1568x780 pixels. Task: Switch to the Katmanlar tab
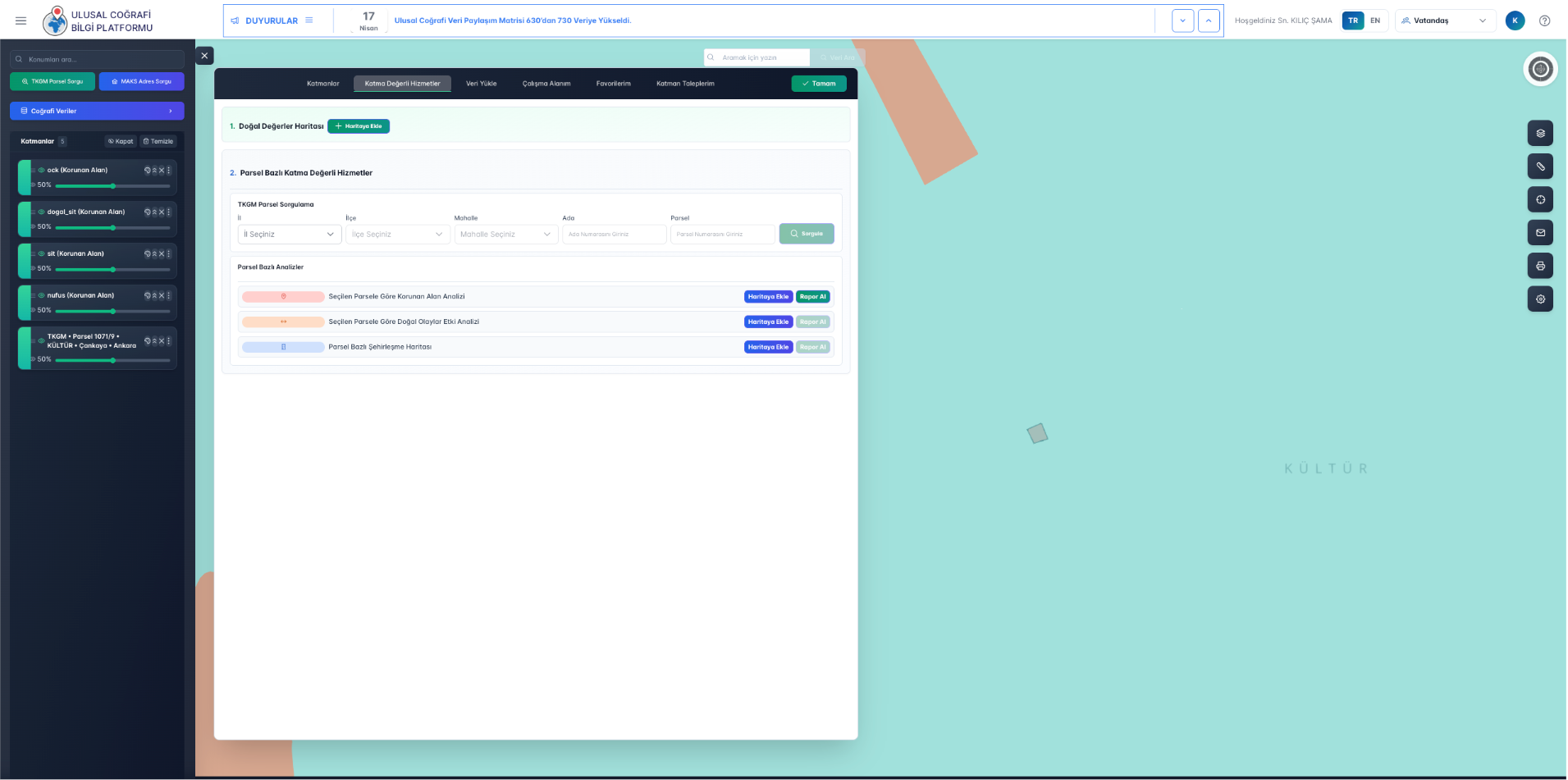click(323, 84)
